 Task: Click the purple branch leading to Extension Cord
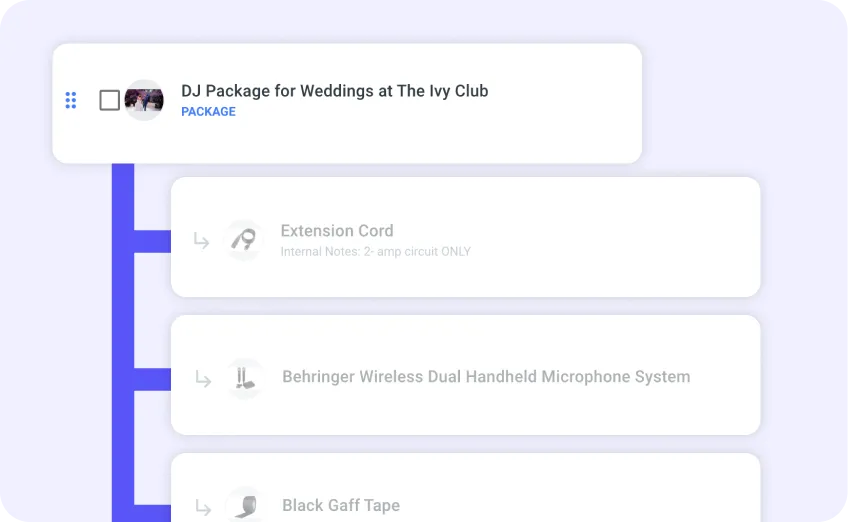click(152, 241)
